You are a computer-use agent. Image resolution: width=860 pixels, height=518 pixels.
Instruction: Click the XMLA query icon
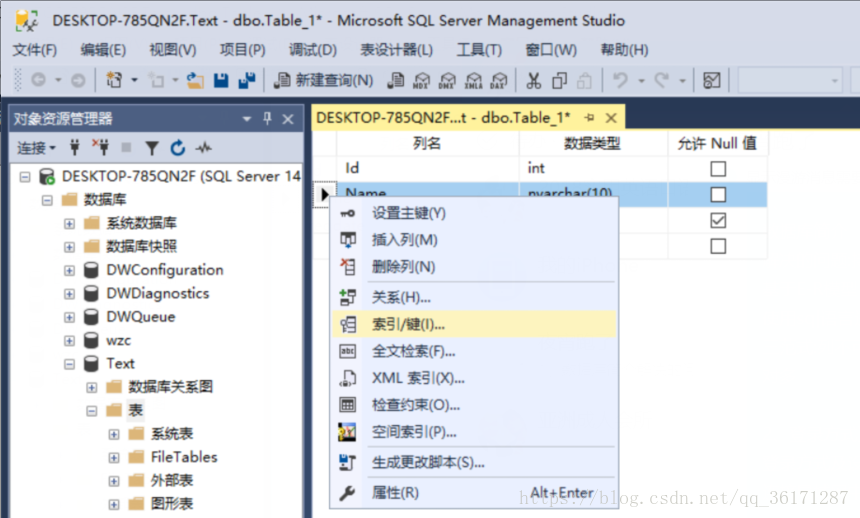click(473, 81)
